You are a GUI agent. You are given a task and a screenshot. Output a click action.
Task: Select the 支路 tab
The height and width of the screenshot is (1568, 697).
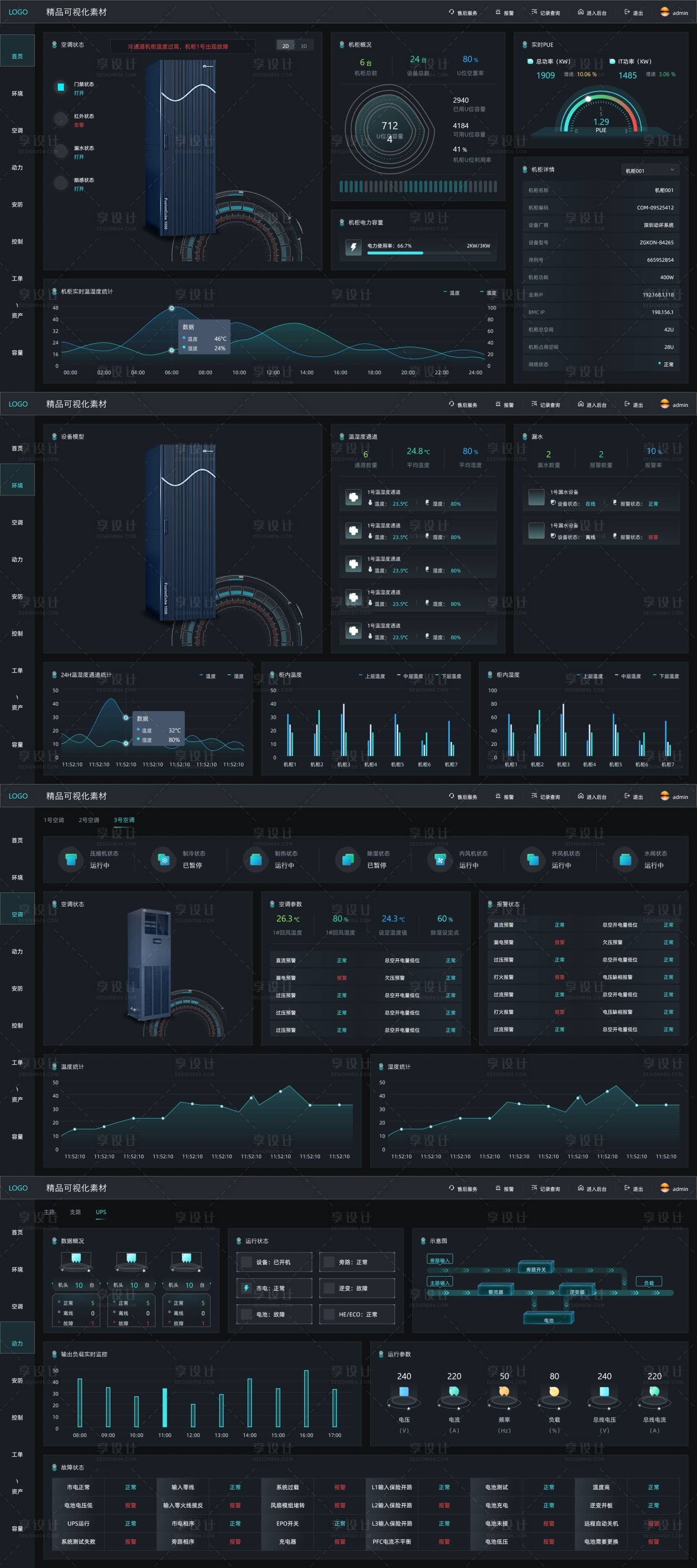(75, 1212)
